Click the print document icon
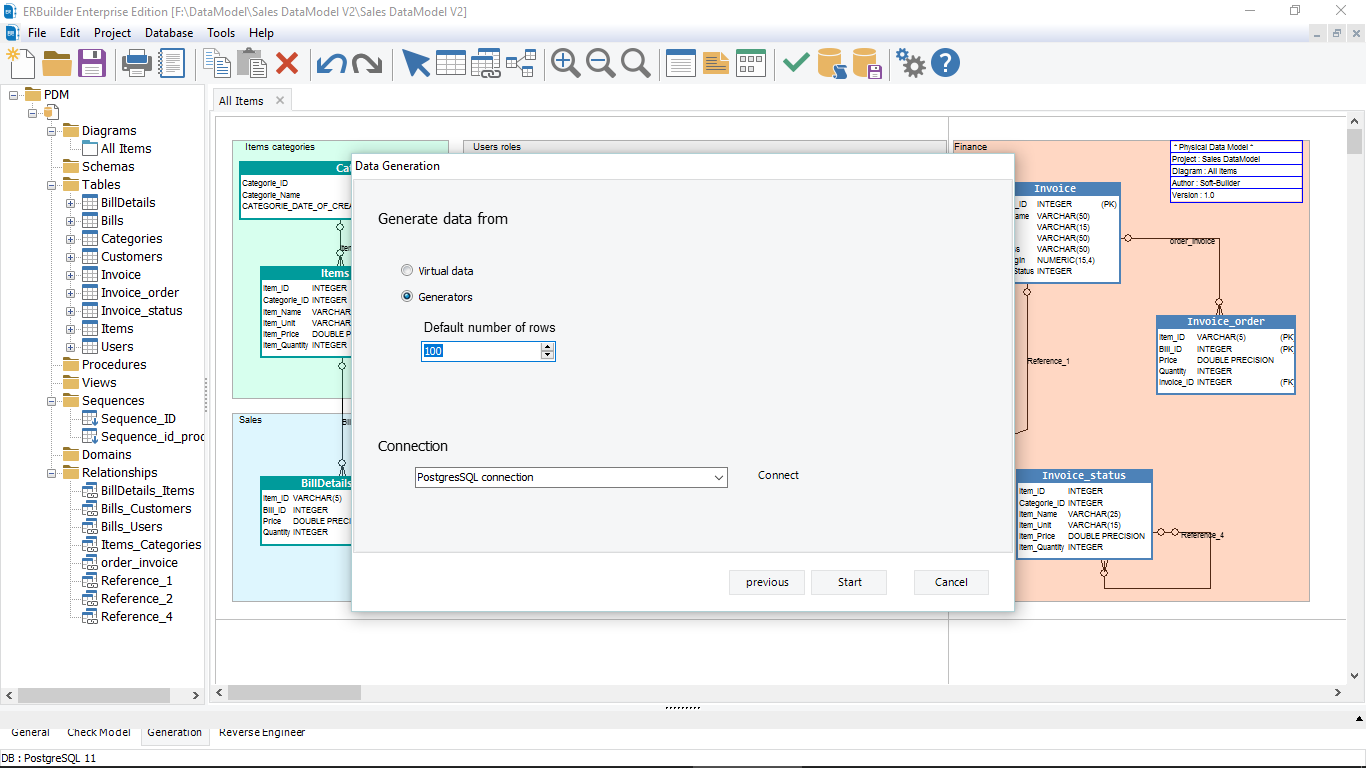The image size is (1366, 768). pyautogui.click(x=138, y=63)
